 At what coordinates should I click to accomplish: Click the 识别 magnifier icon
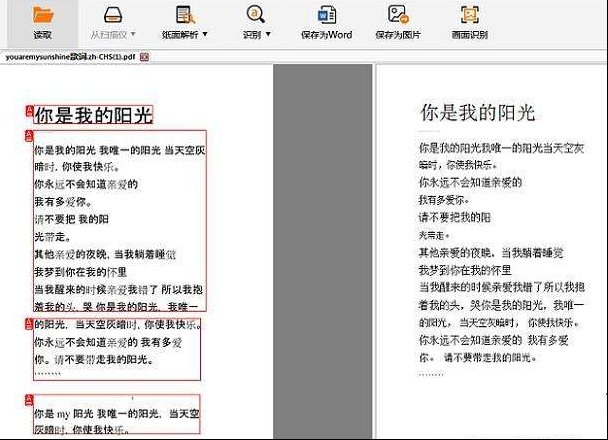click(x=256, y=14)
